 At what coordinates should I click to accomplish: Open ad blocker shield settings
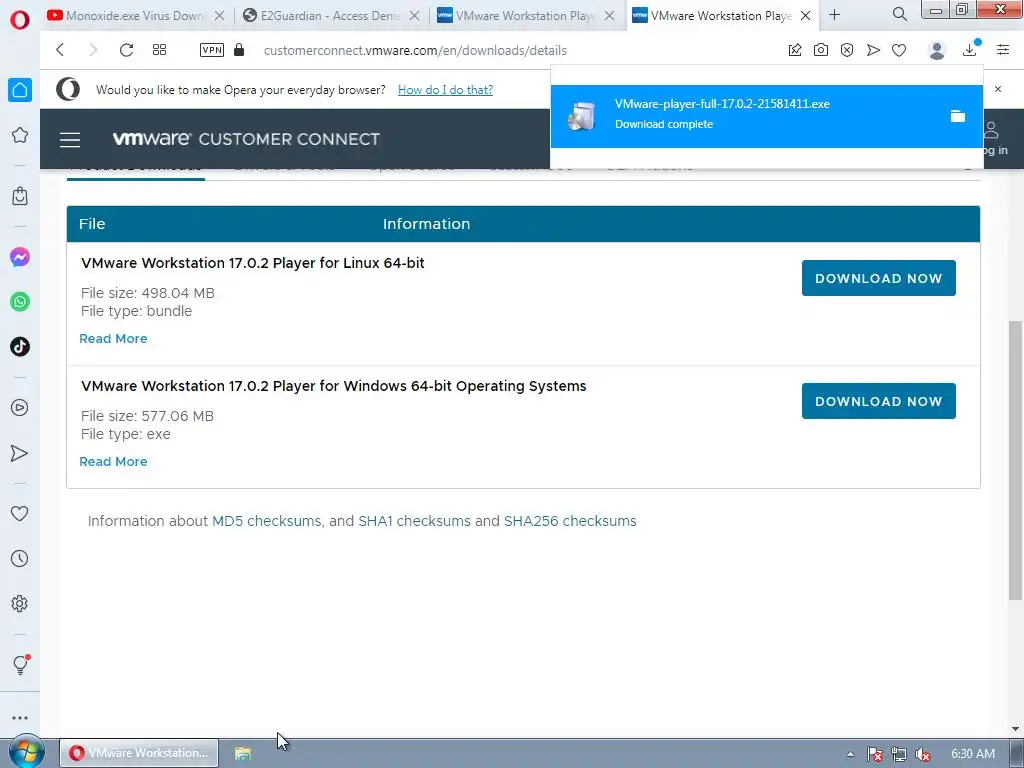[847, 50]
